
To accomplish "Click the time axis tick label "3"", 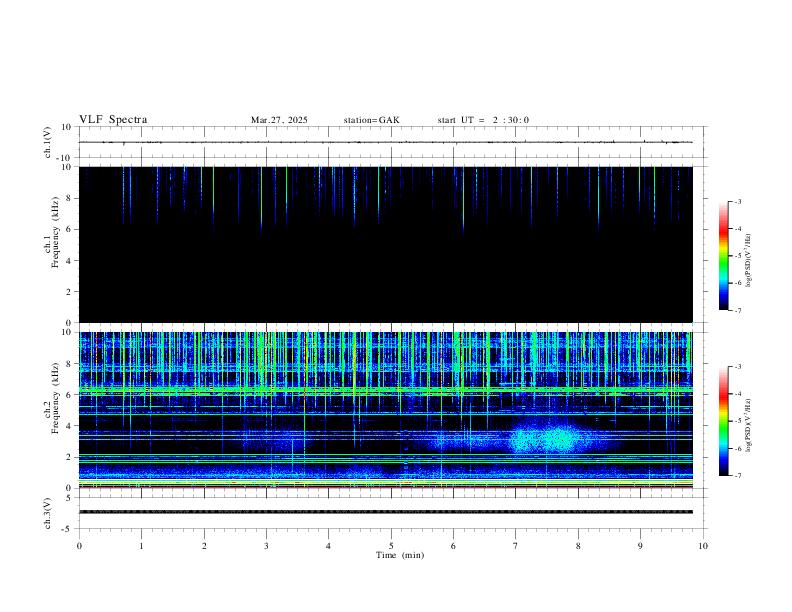I will pos(266,546).
